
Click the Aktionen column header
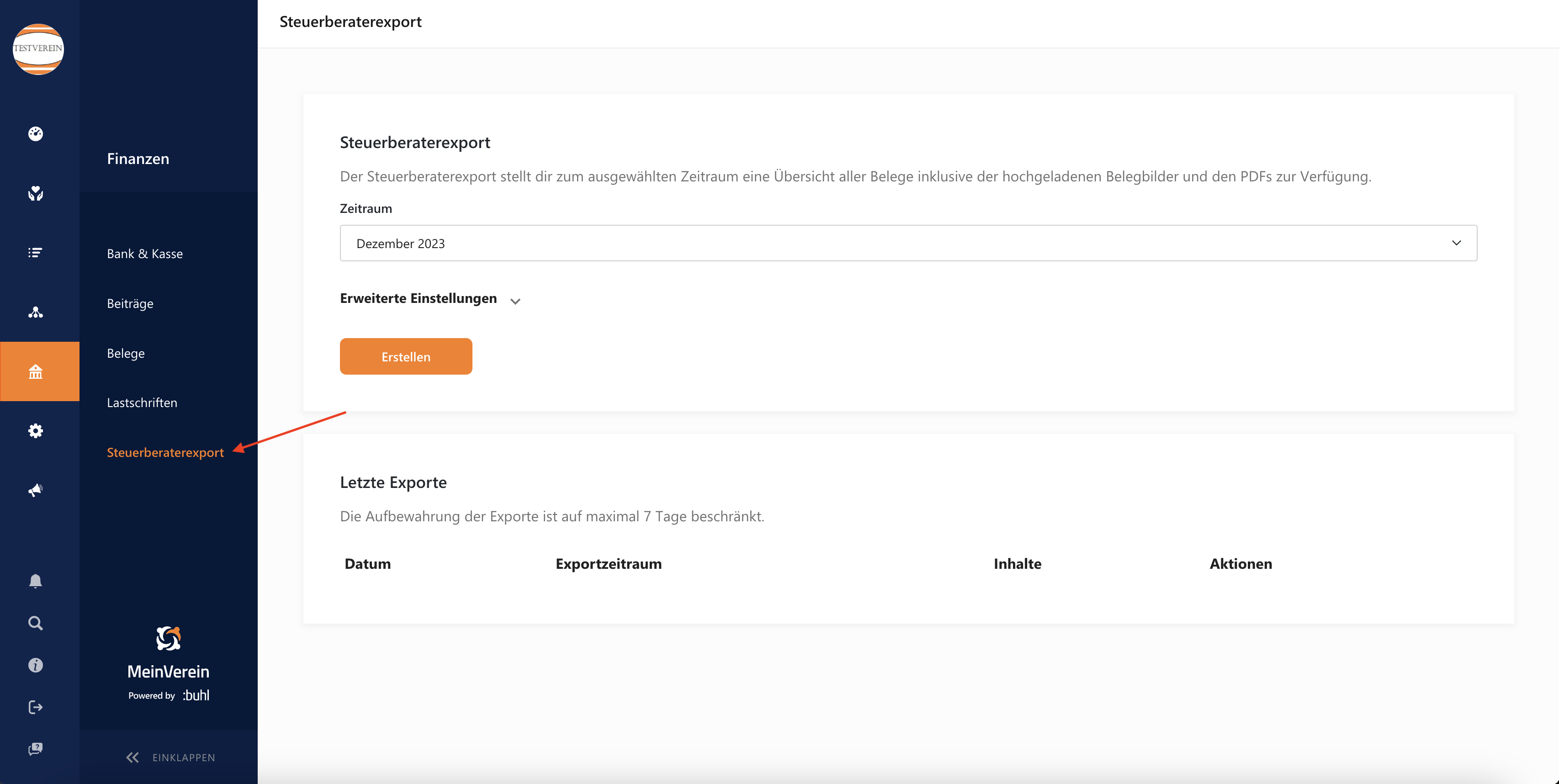coord(1241,564)
